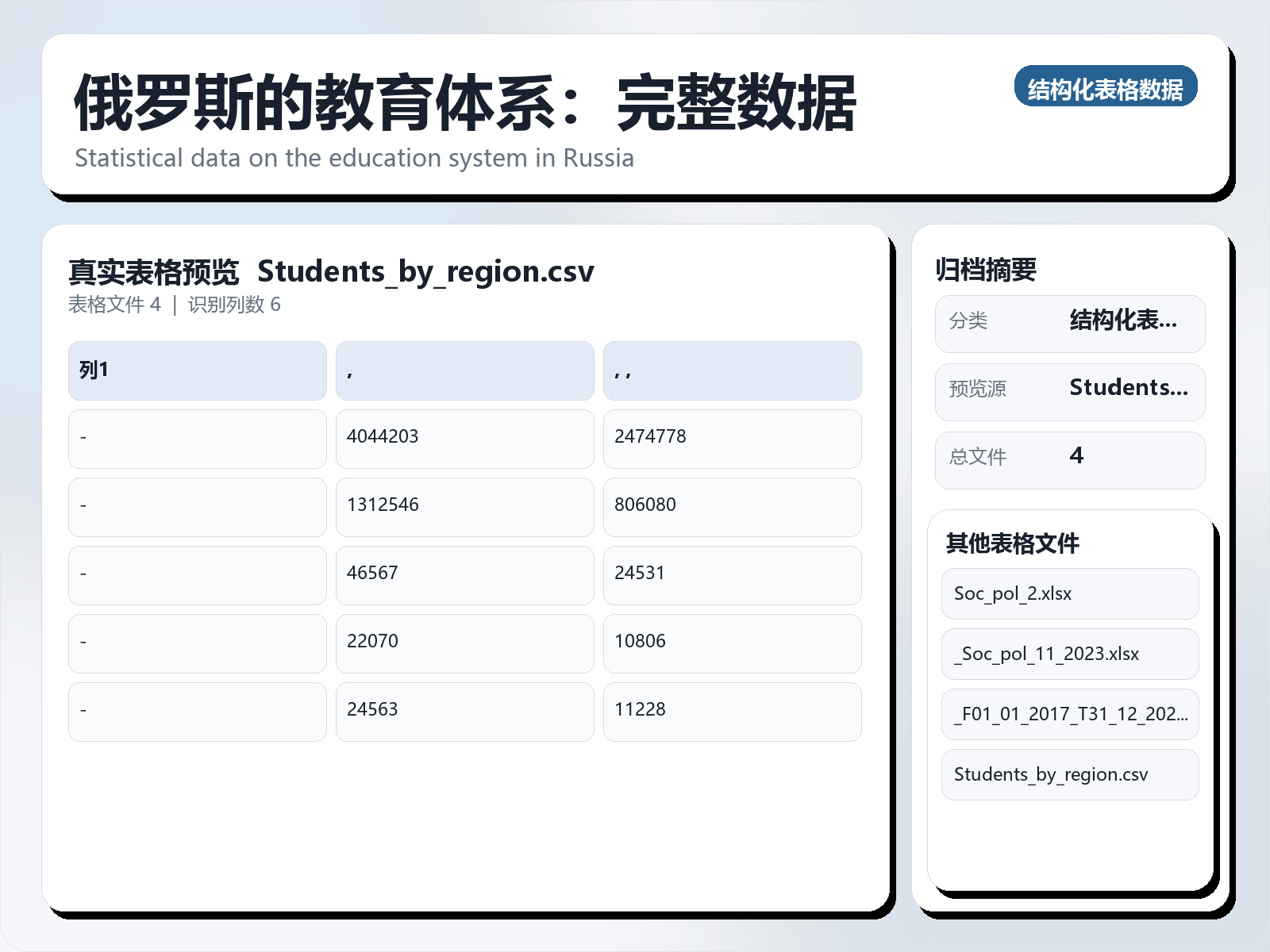Open _Soc_pol_11_2023.xlsx from other files
1270x952 pixels.
pos(1069,654)
